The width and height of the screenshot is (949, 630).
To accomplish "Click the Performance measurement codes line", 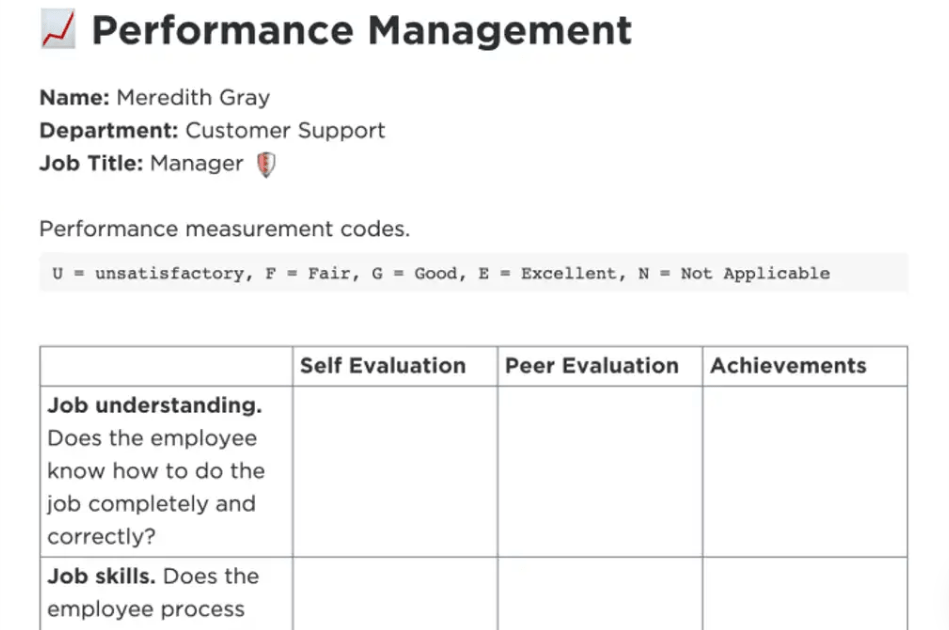I will click(x=225, y=229).
